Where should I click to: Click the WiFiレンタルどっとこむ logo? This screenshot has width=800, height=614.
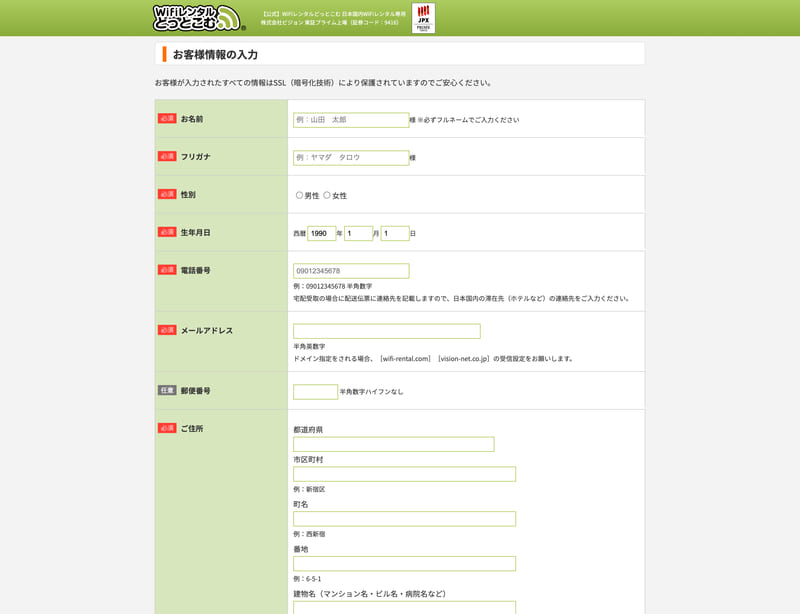[x=198, y=17]
